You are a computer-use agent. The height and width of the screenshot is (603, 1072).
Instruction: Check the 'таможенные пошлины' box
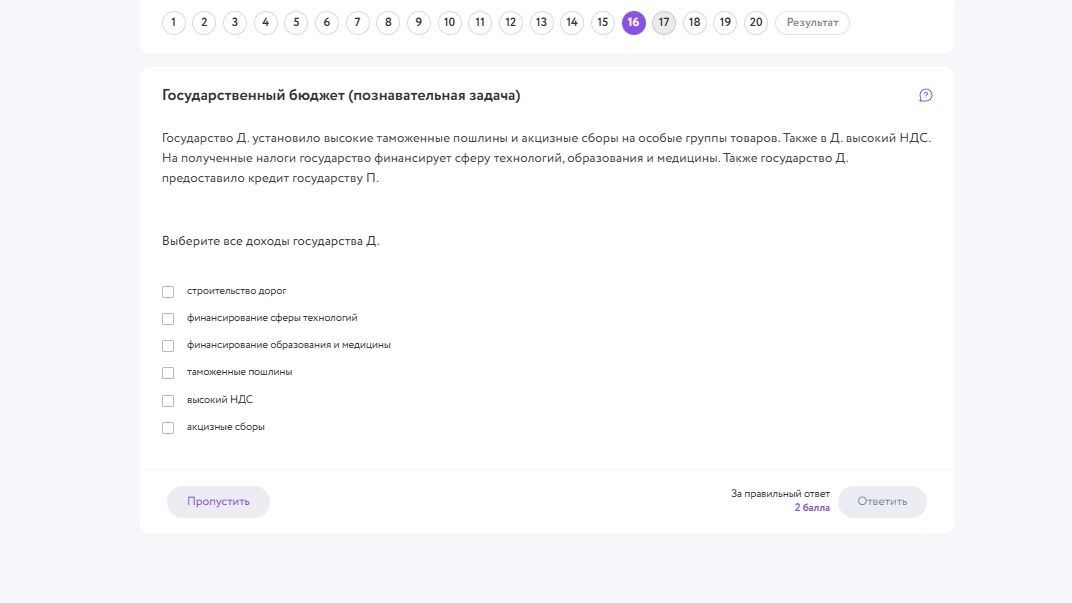click(168, 373)
